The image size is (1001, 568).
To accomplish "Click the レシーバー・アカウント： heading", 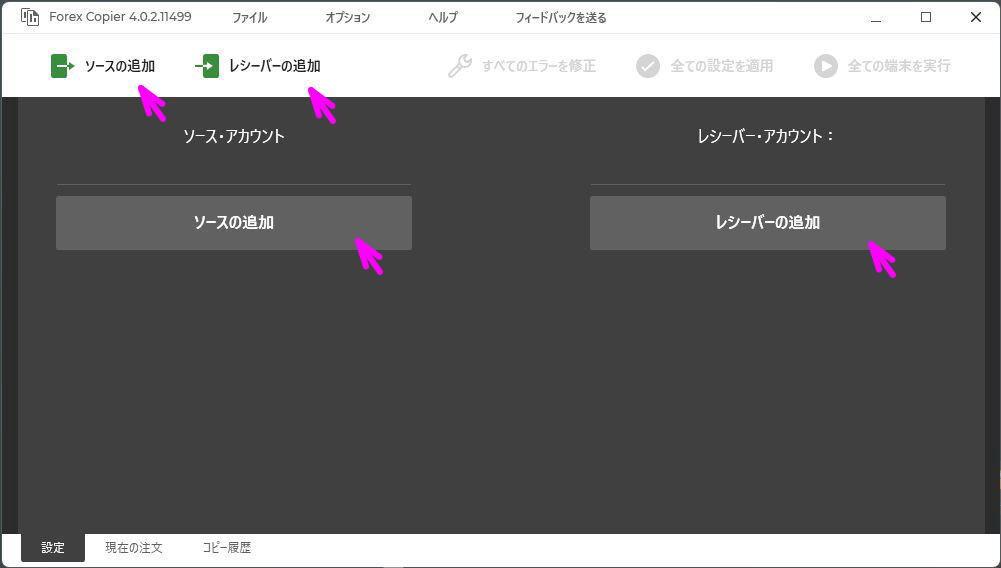I will 766,136.
